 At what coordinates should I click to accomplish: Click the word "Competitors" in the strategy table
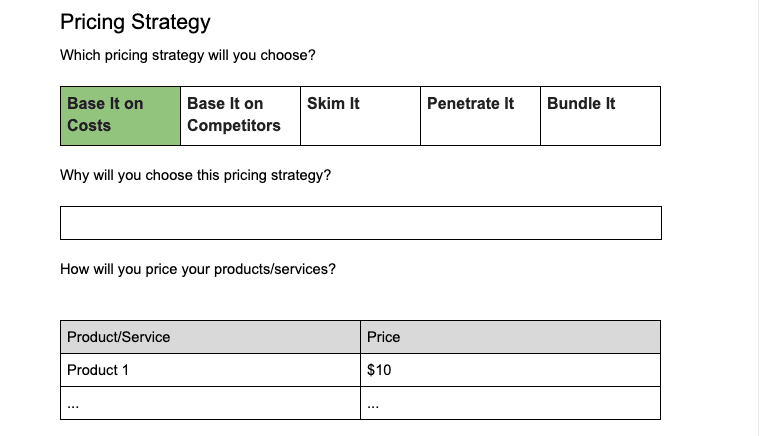pyautogui.click(x=234, y=126)
